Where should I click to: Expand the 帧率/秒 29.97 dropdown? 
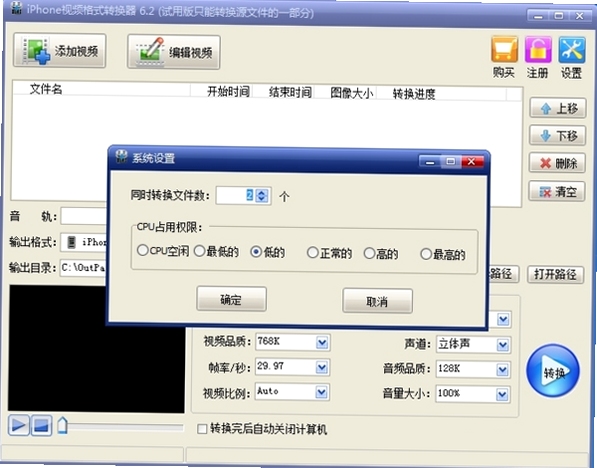[322, 367]
